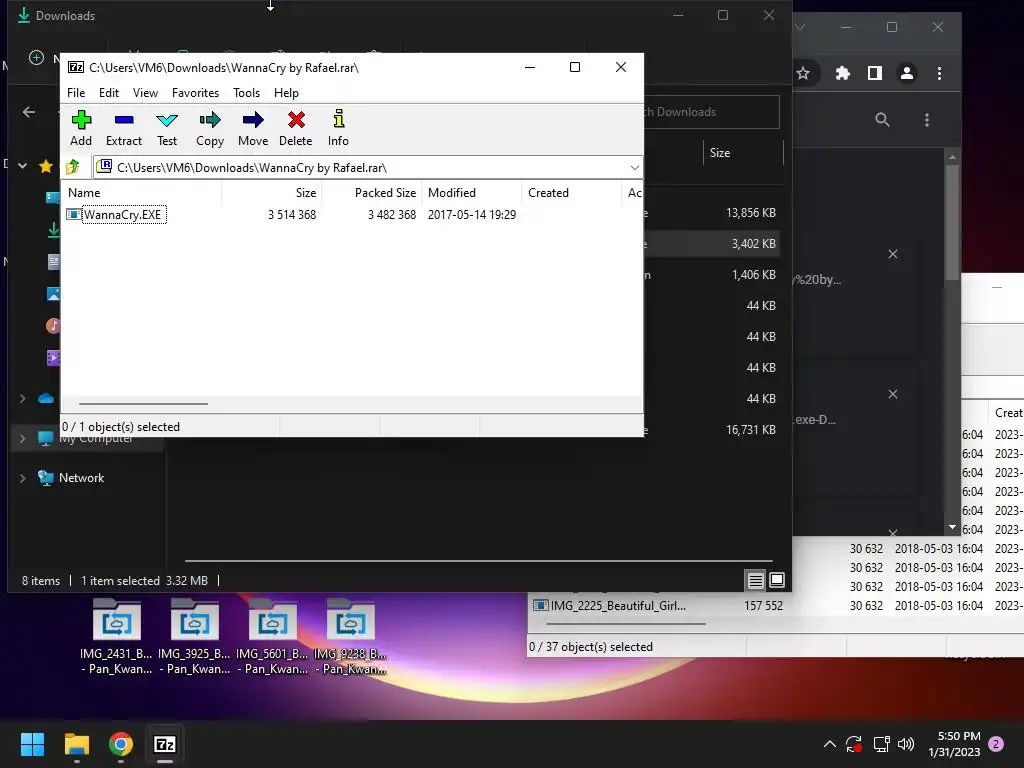Select the 16,731 KB file row

point(714,430)
